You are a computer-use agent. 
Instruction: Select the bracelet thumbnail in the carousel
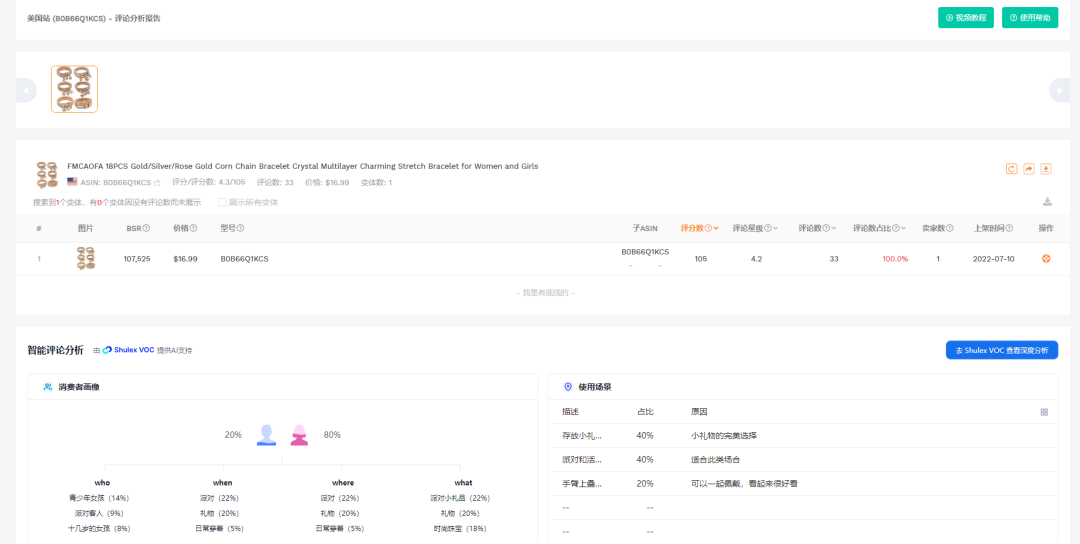(x=74, y=90)
